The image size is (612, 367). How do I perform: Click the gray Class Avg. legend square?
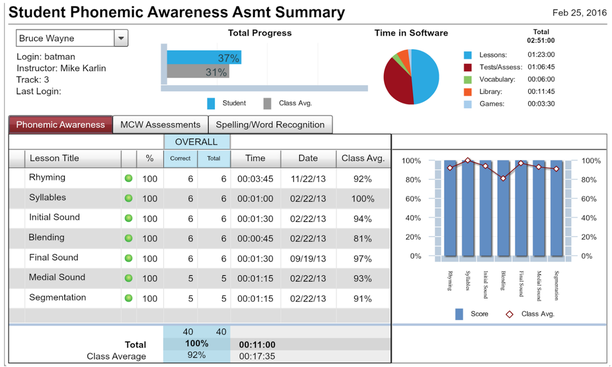267,103
